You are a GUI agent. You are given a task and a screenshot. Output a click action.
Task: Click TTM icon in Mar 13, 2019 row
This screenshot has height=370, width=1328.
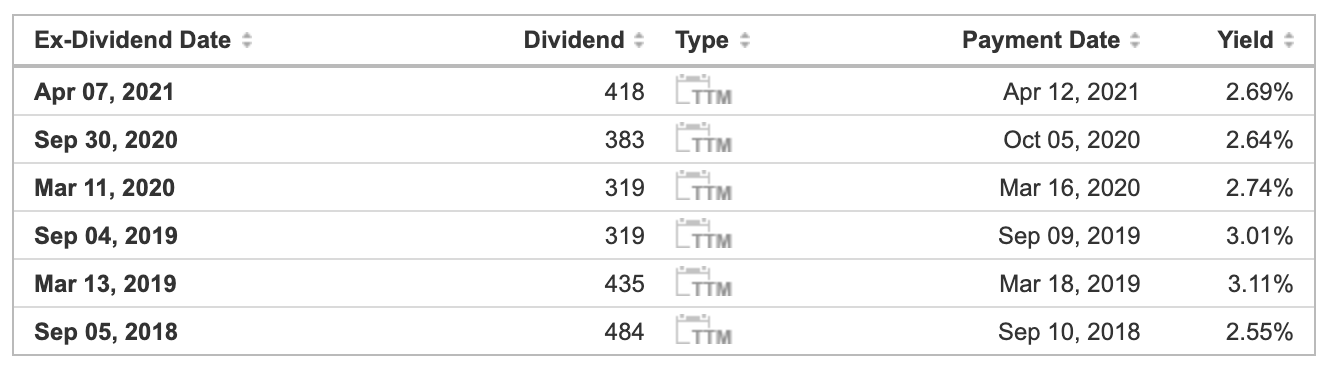[704, 283]
